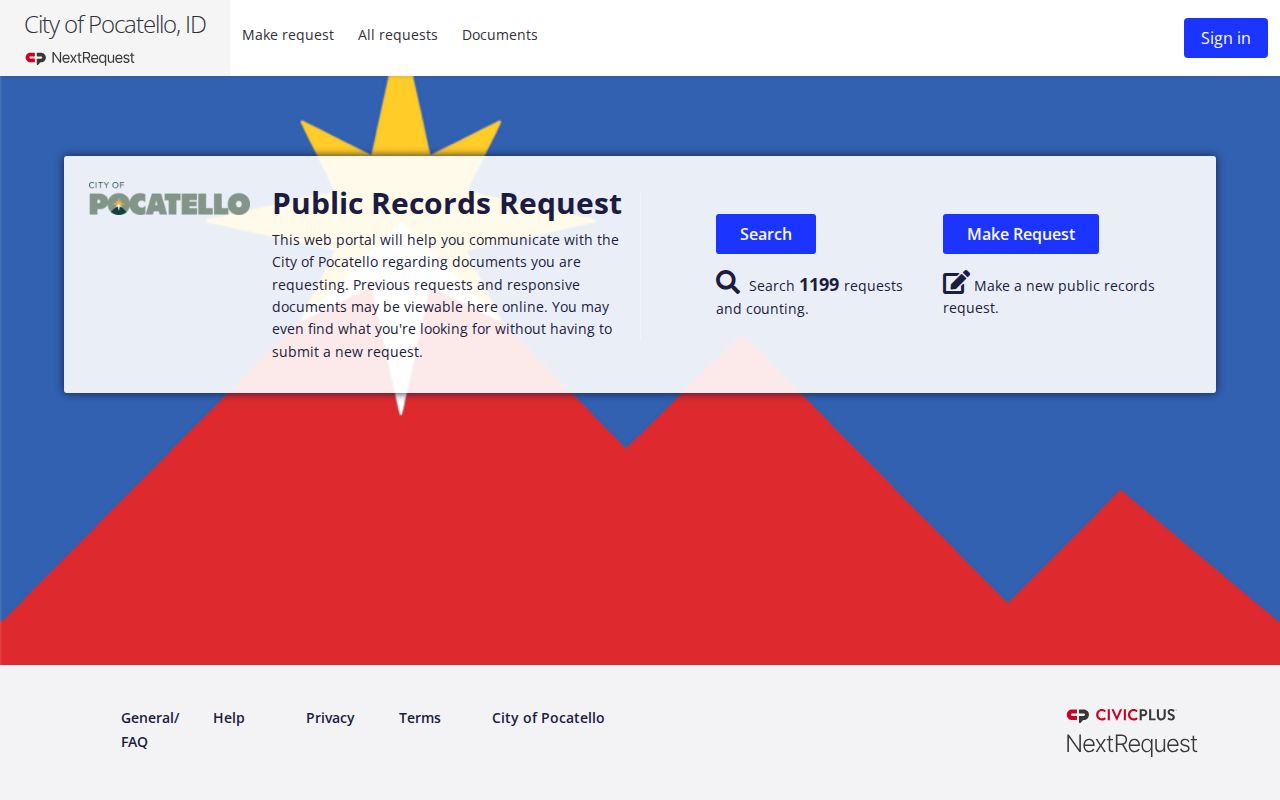Open the Documents menu item
Screen dimensions: 1280x800
click(500, 35)
